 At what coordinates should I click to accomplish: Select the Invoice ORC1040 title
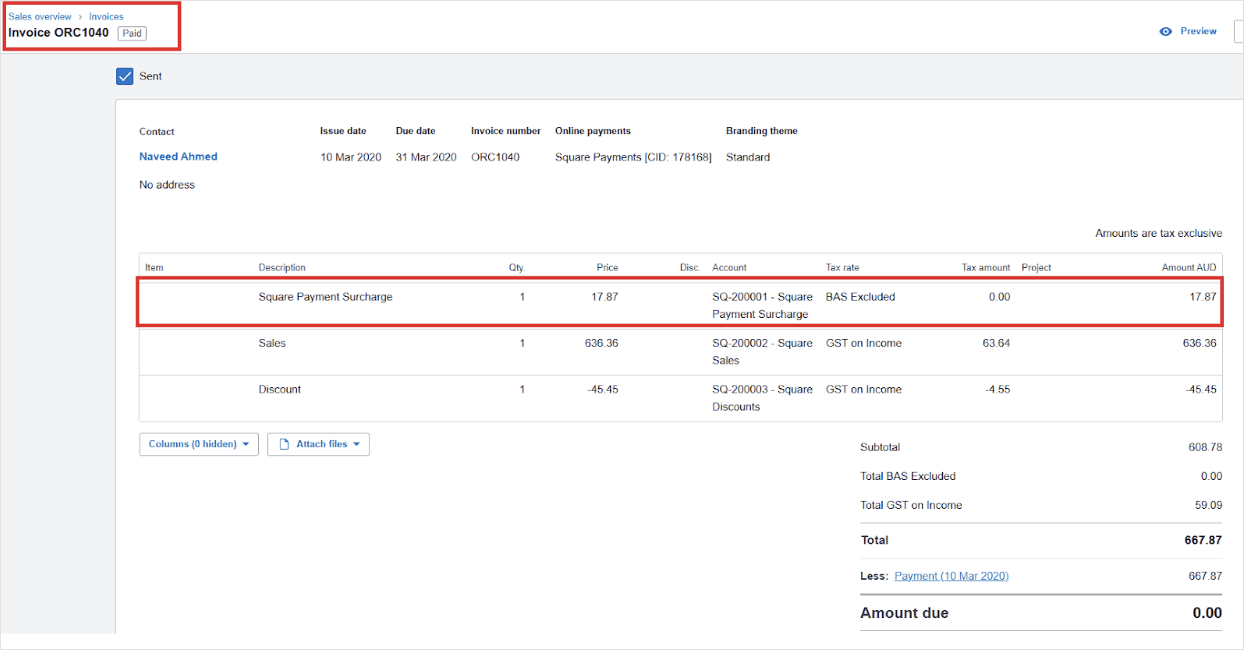pos(59,33)
